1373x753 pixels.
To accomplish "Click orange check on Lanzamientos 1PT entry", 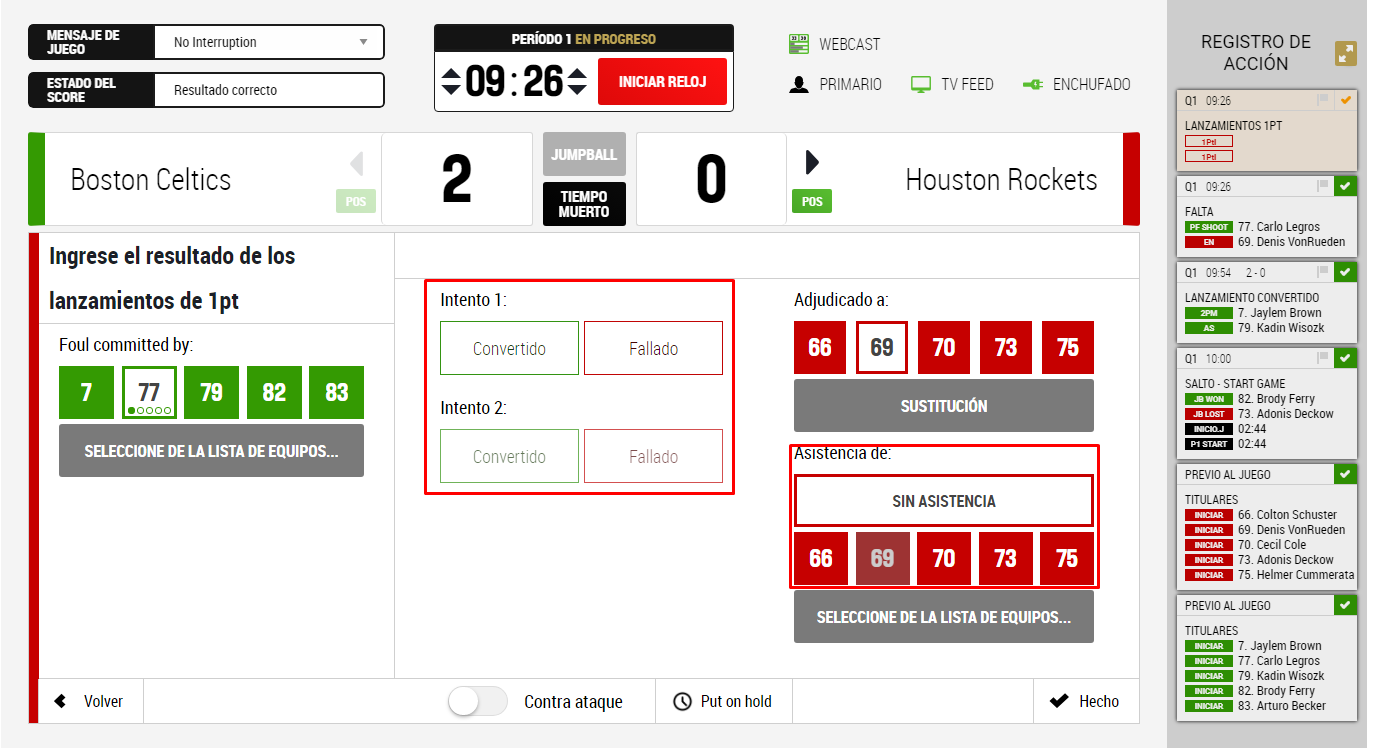I will (x=1346, y=100).
